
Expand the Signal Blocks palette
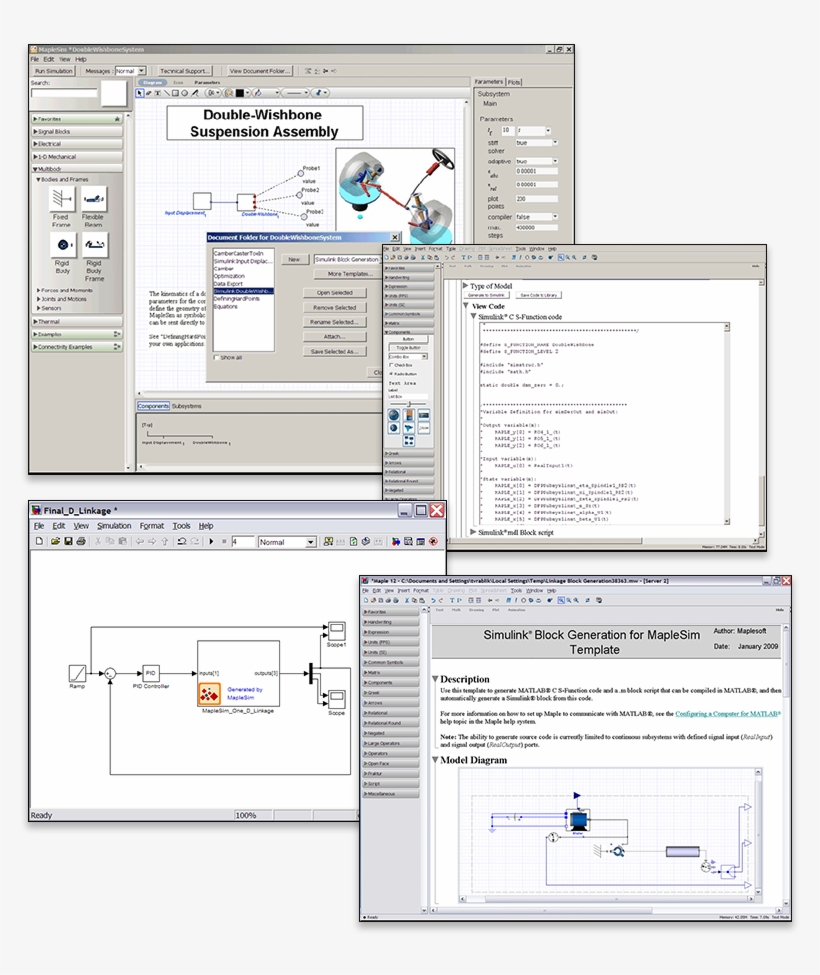point(76,132)
